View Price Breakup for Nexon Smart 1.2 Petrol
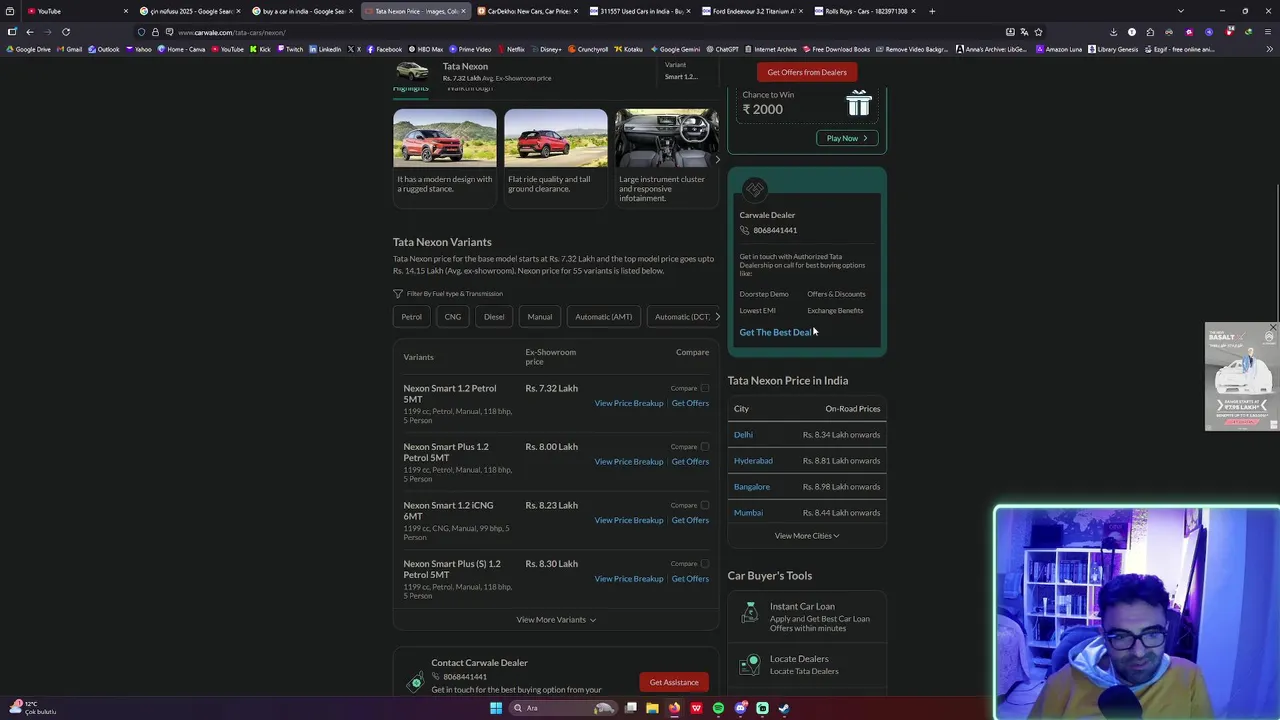This screenshot has height=720, width=1280. 629,403
